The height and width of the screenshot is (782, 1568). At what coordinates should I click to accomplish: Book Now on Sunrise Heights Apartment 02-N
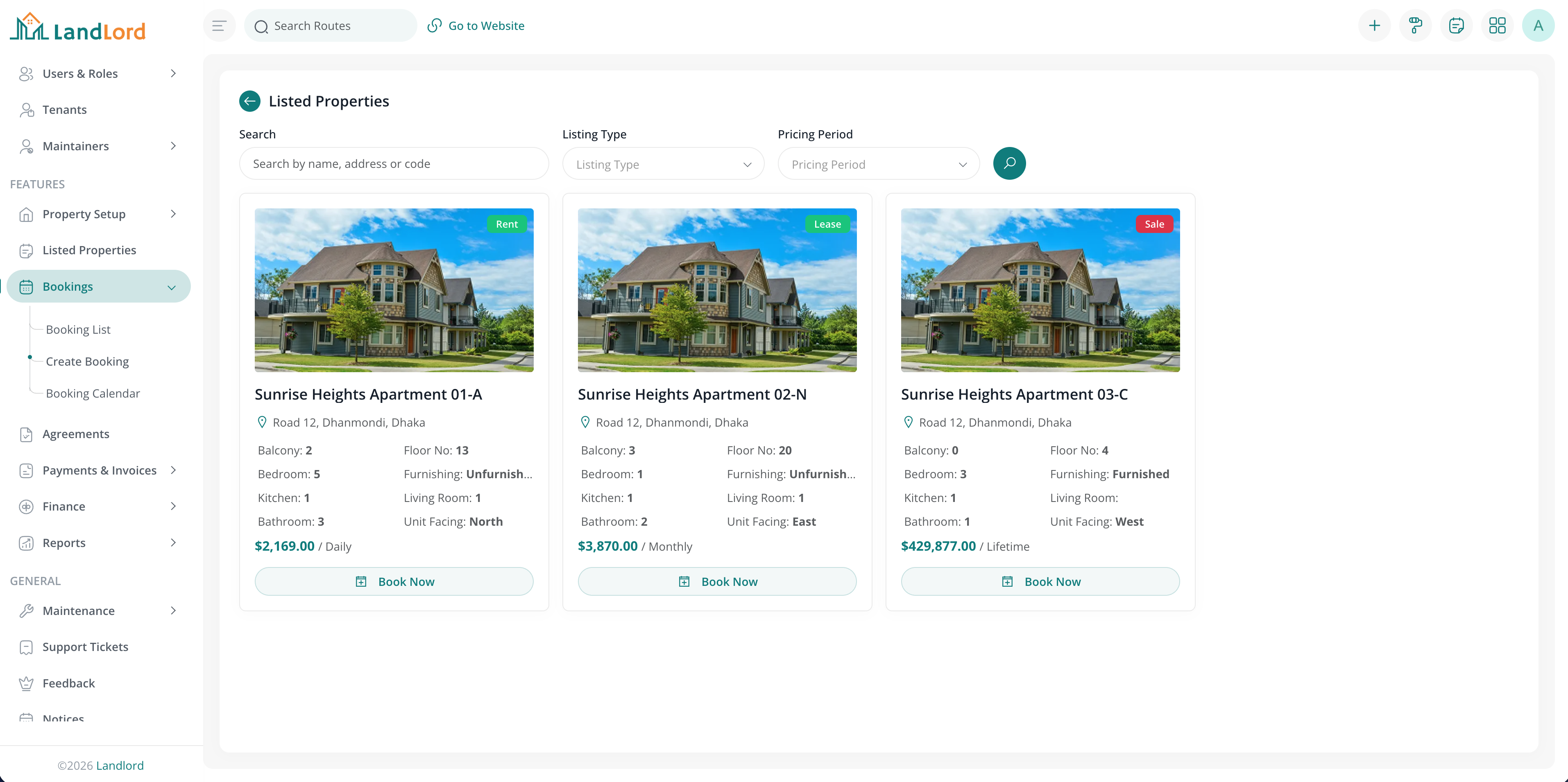(717, 581)
